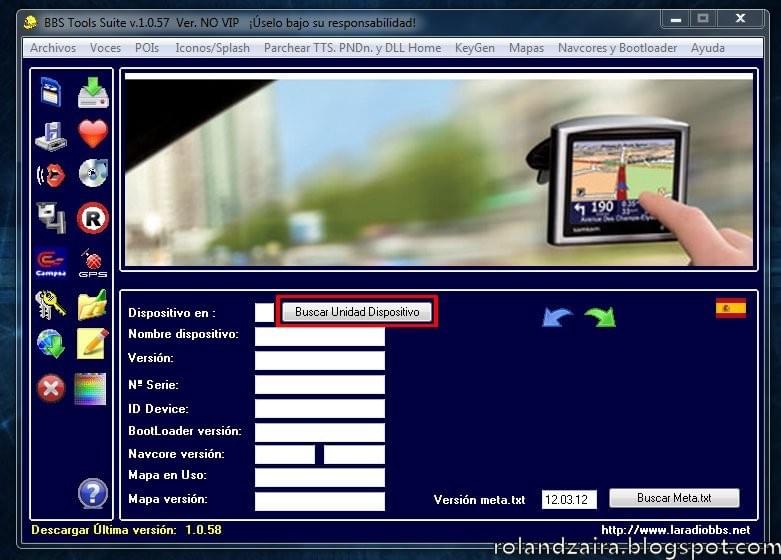Click the Versión input field
The height and width of the screenshot is (560, 781).
pyautogui.click(x=320, y=360)
